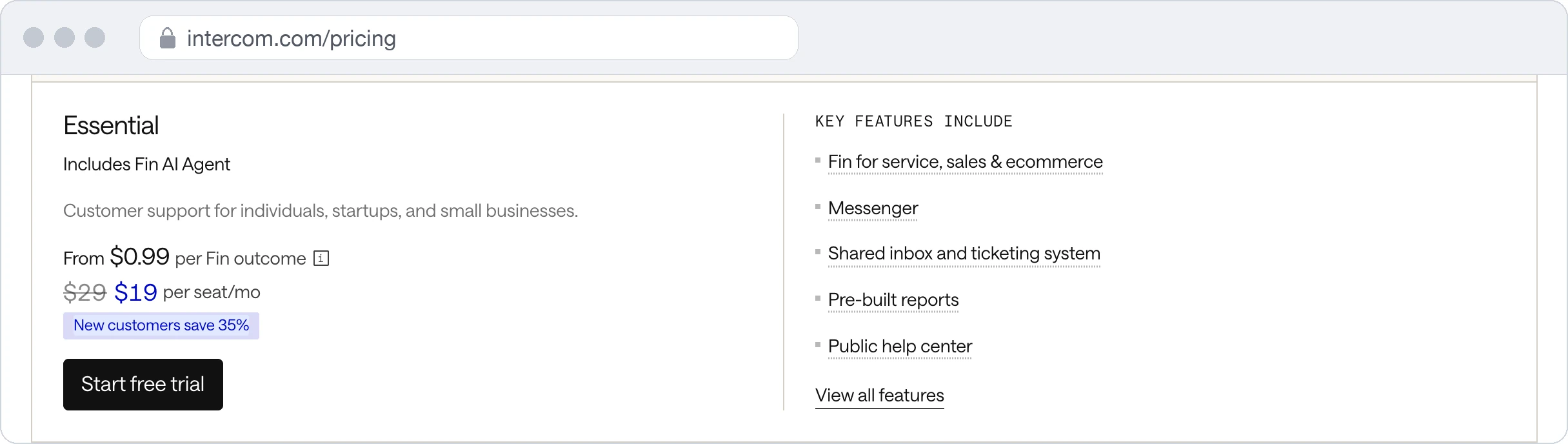Click the Start free trial button
The width and height of the screenshot is (1568, 444).
pos(143,385)
